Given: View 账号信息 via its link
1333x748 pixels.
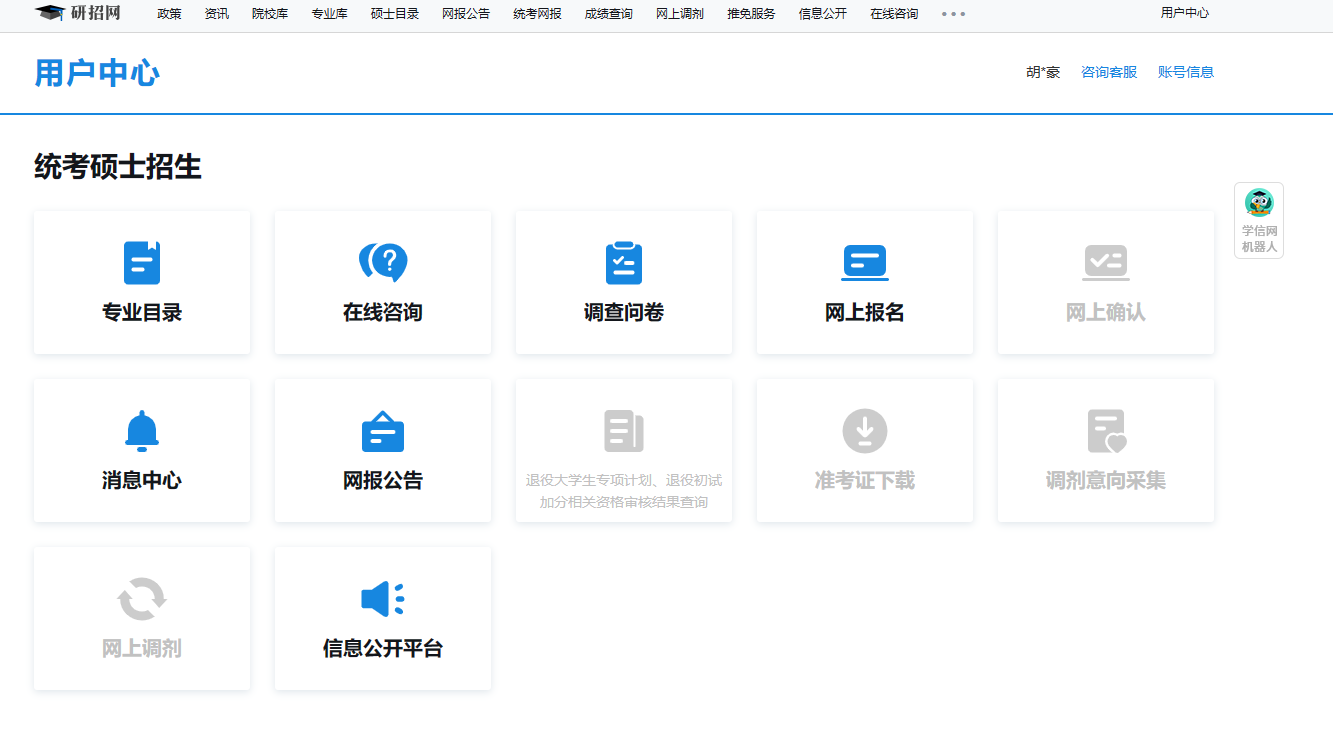Looking at the screenshot, I should (1186, 71).
